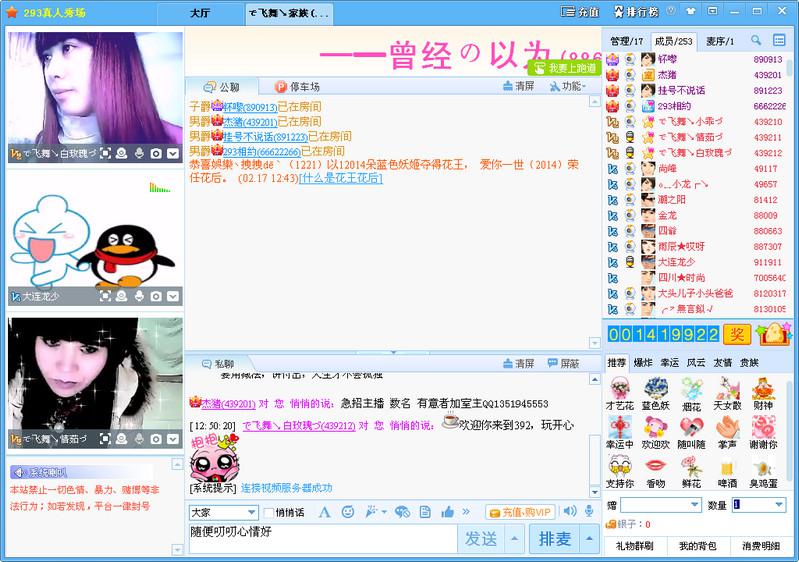Toggle the speaker volume icon
799x562 pixels.
pos(570,511)
